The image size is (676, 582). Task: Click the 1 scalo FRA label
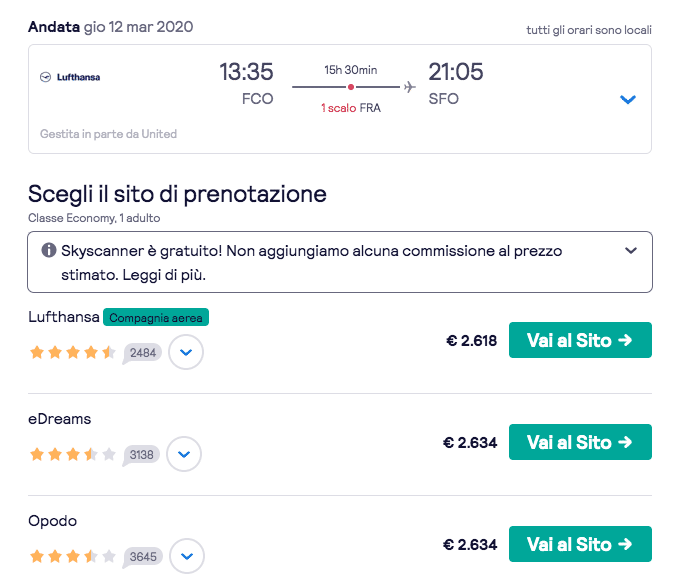pyautogui.click(x=350, y=107)
